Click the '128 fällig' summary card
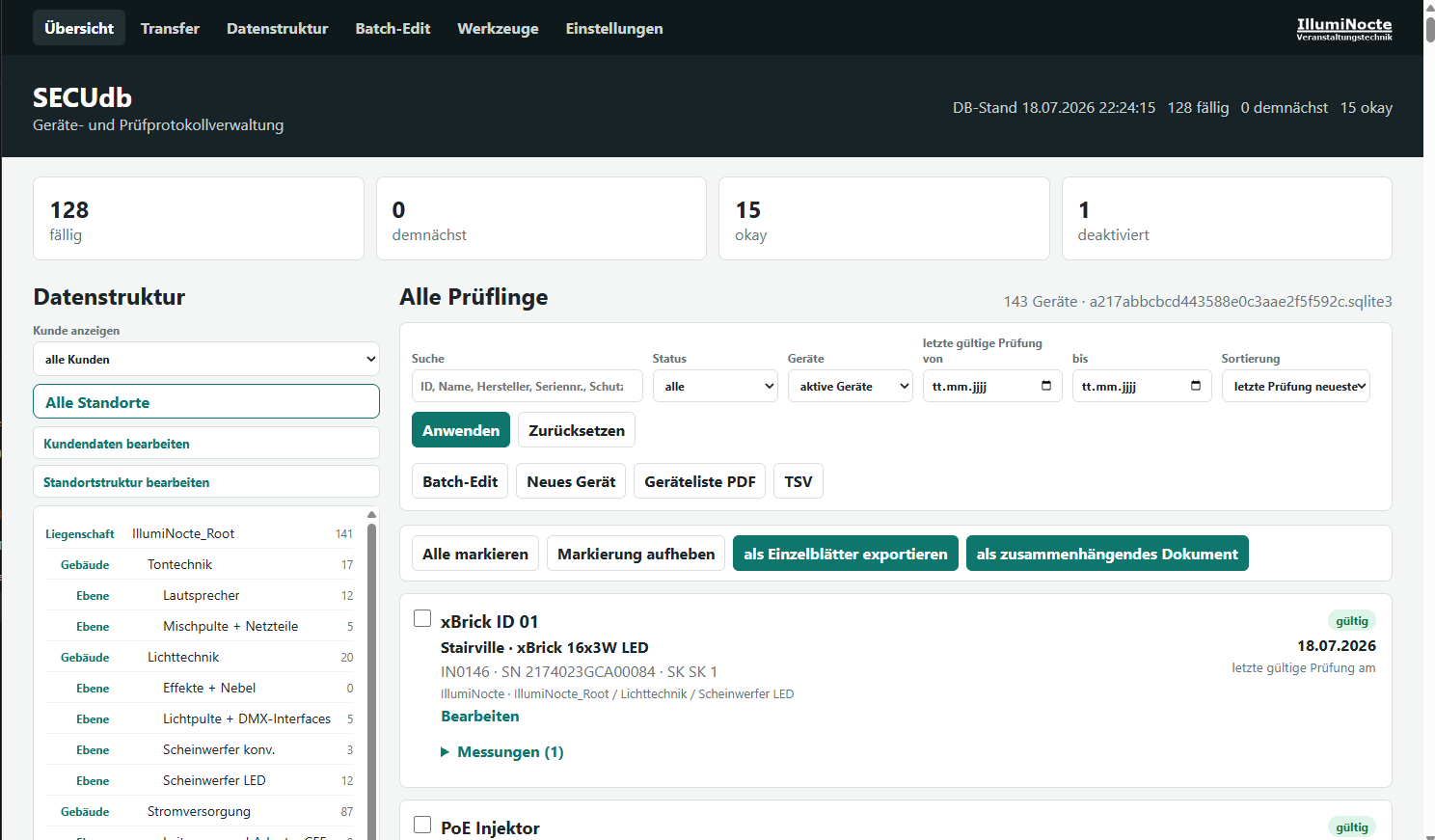Screen dimensions: 1435x840 [199, 218]
